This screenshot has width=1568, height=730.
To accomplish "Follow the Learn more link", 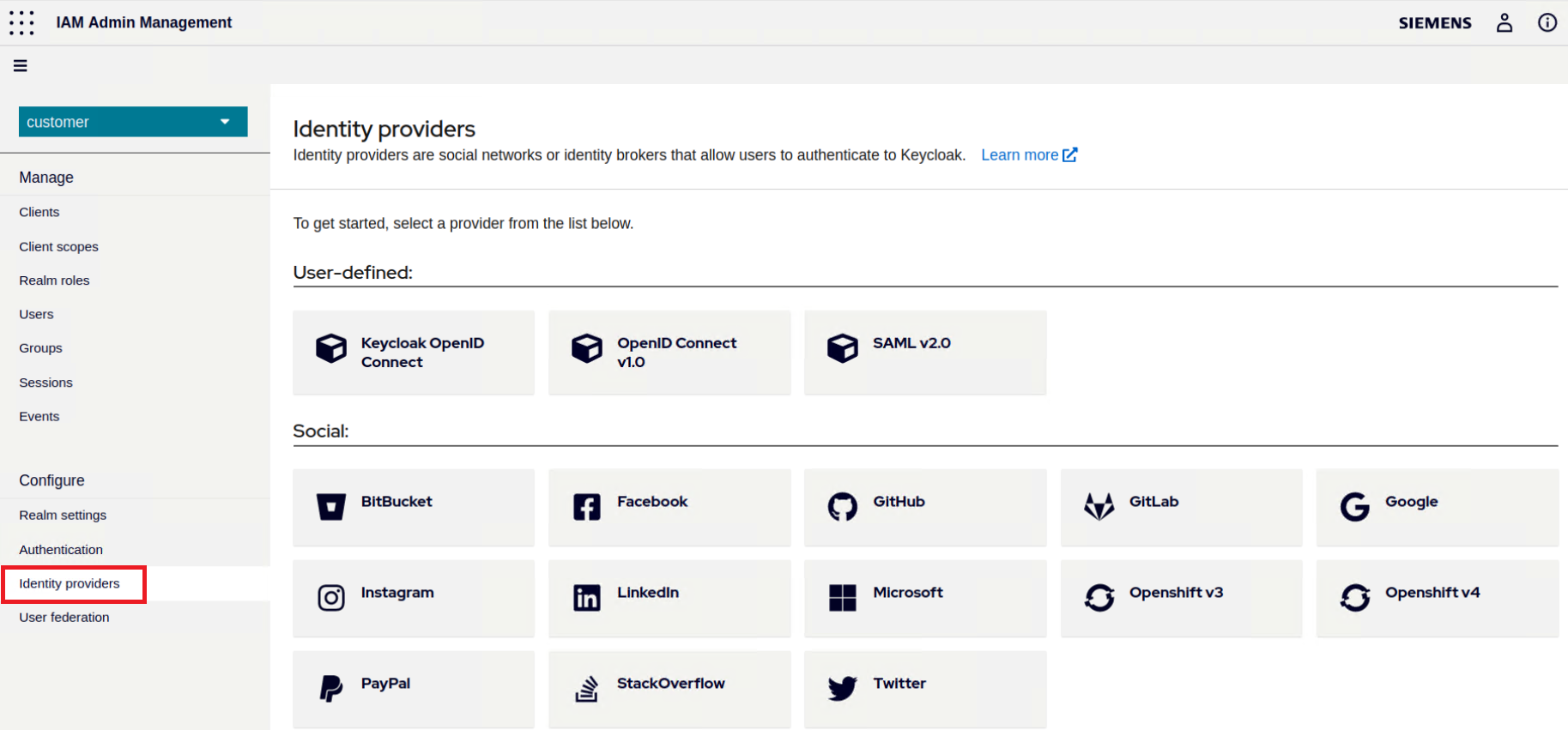I will click(x=1020, y=154).
